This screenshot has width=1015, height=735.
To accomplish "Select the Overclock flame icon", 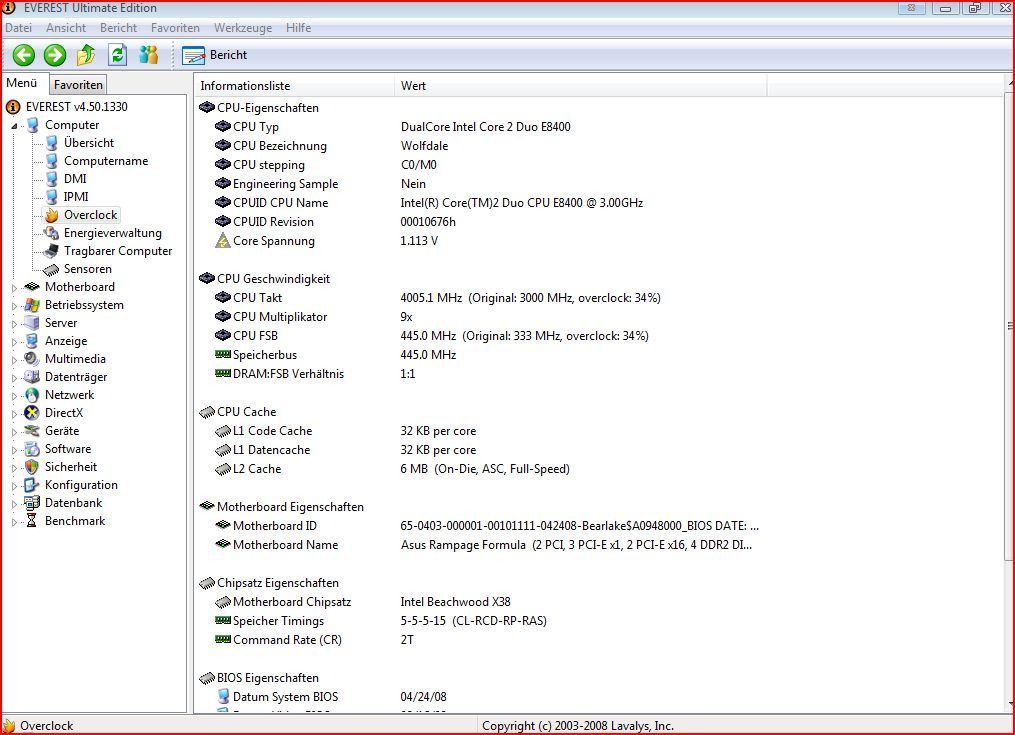I will (52, 215).
